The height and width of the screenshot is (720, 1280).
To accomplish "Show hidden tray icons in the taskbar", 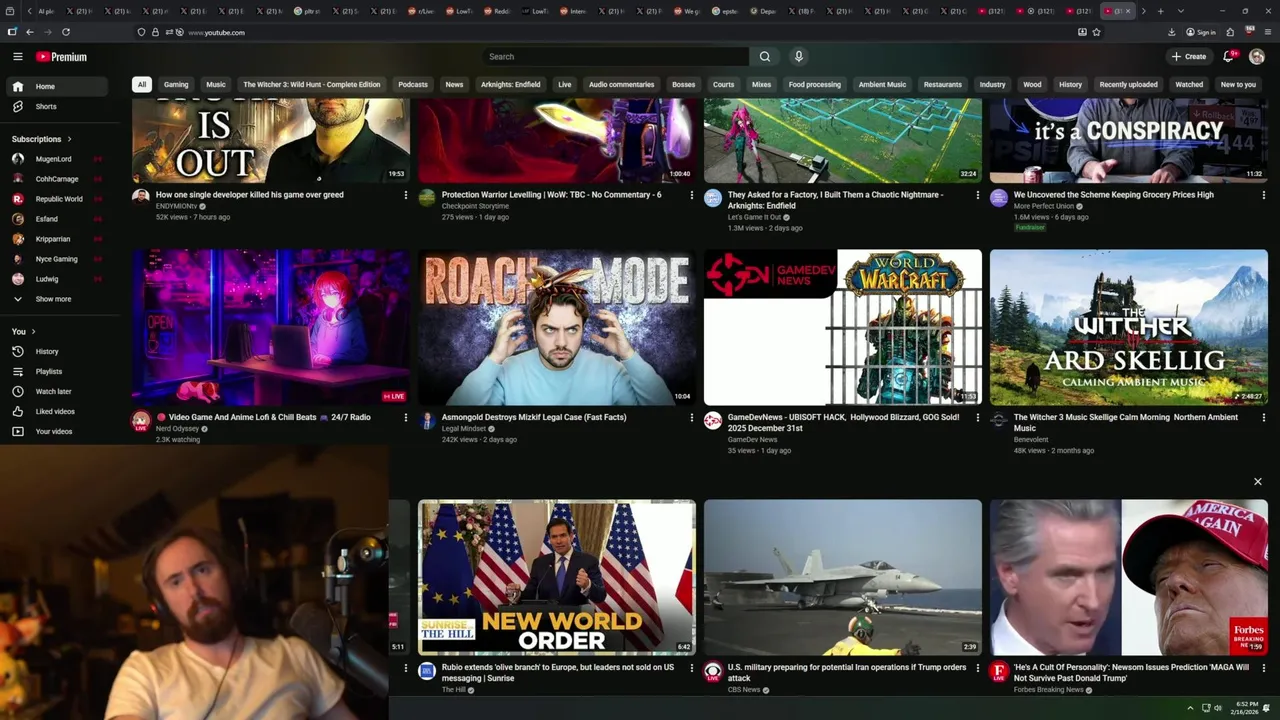I will tap(1190, 708).
